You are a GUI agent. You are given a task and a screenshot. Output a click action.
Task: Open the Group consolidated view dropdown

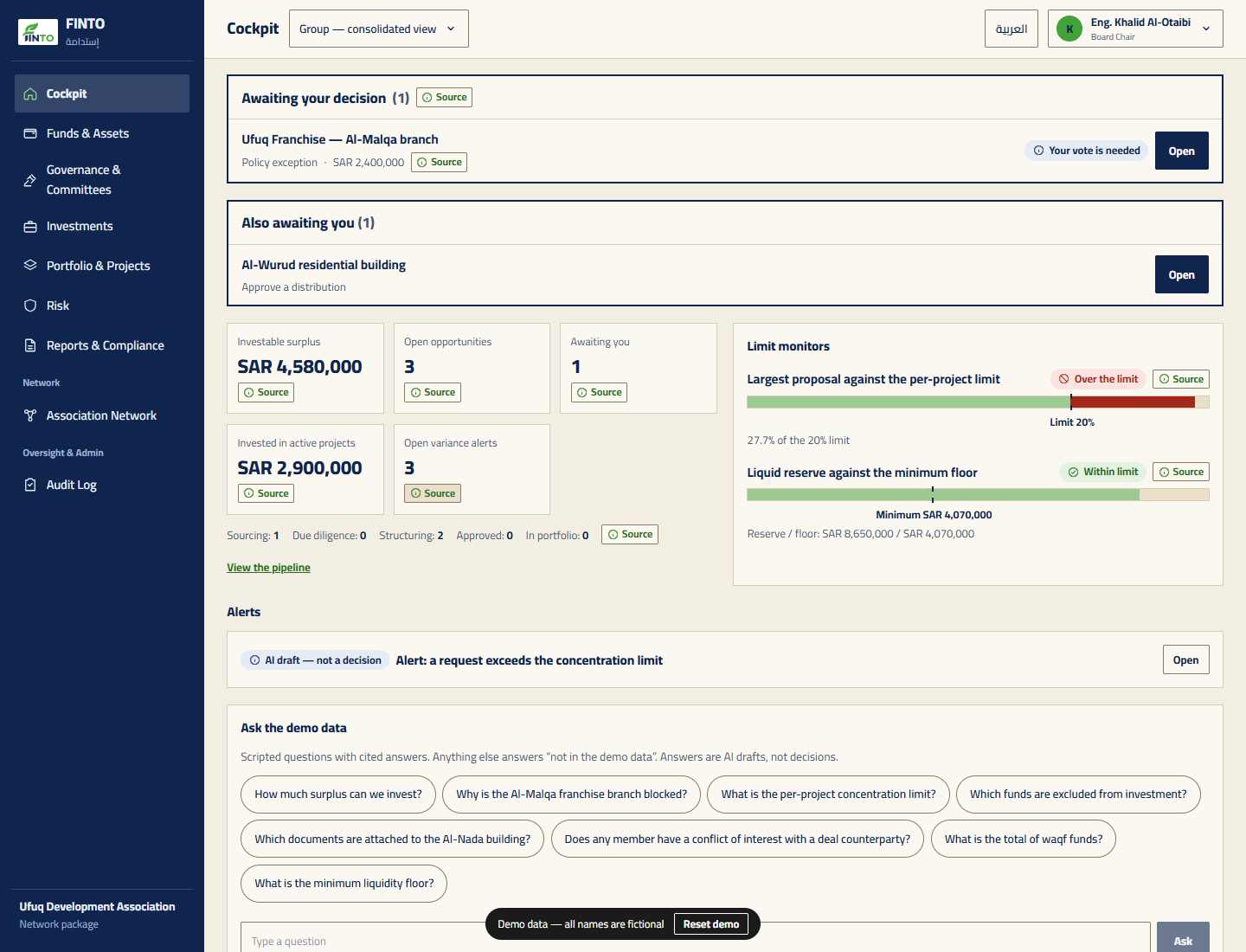point(379,29)
